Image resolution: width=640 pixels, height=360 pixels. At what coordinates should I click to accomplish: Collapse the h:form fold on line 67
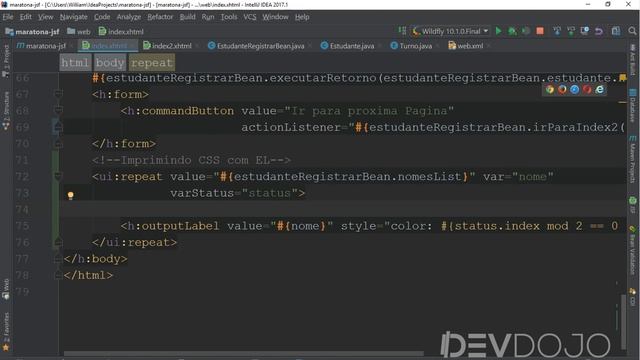point(58,94)
